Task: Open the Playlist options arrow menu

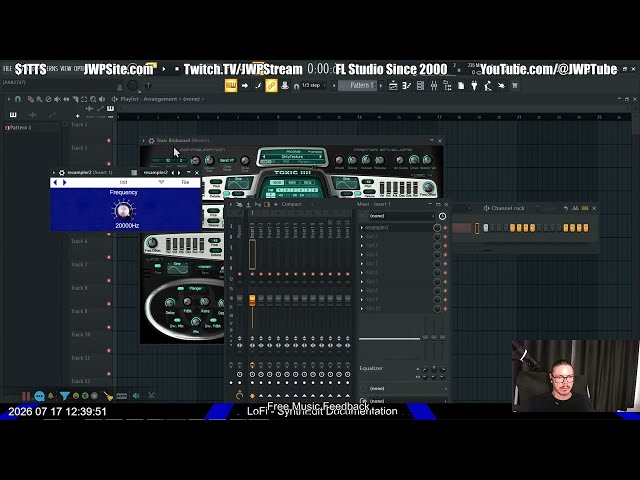Action: click(x=9, y=99)
